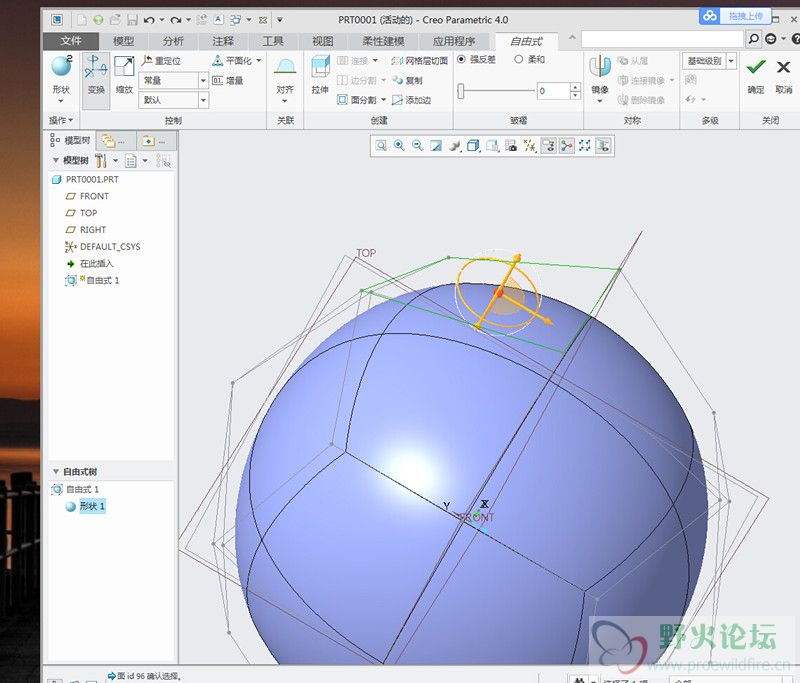Viewport: 800px width, 683px height.
Task: Click the Undo arrow icon
Action: pos(149,20)
